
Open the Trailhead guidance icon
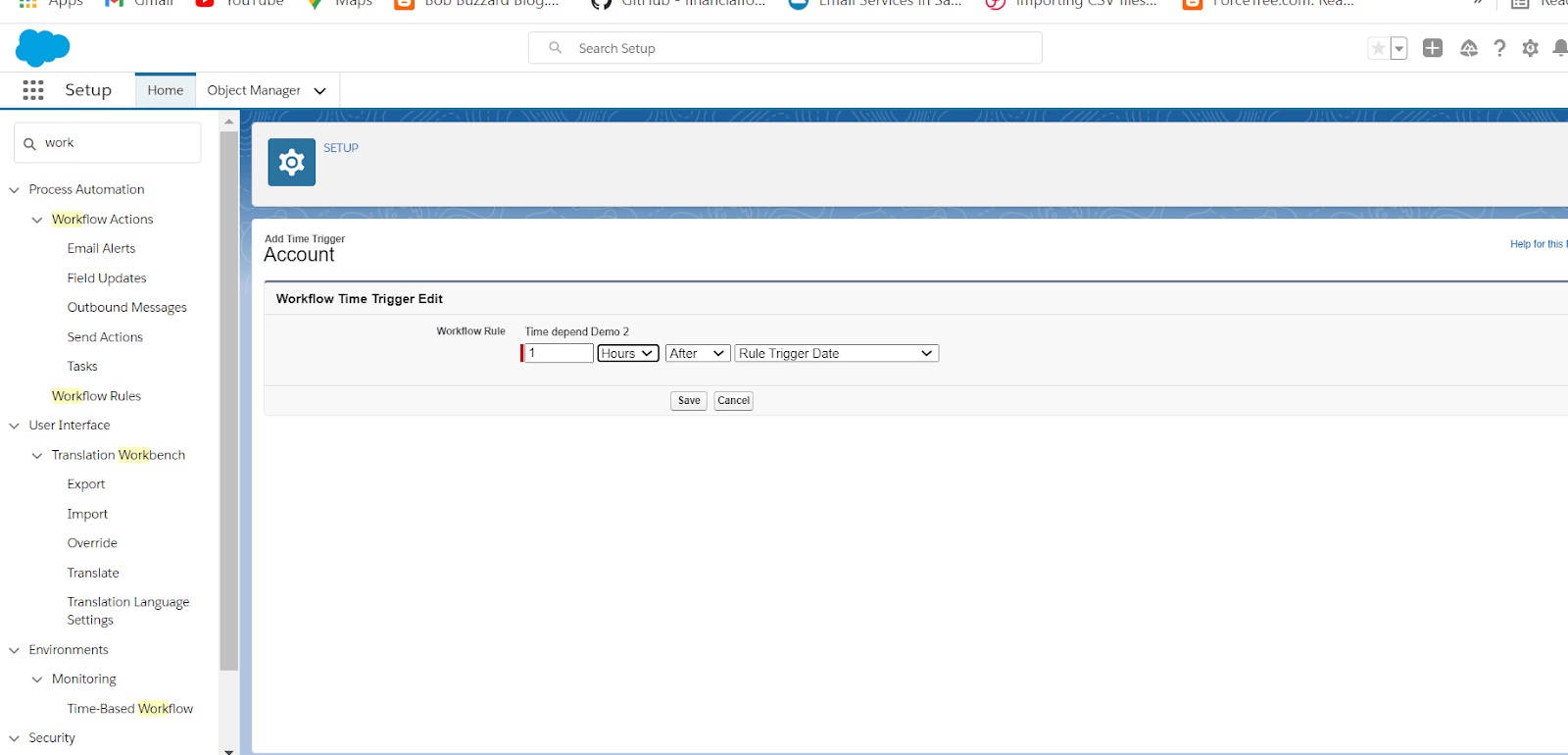tap(1468, 48)
